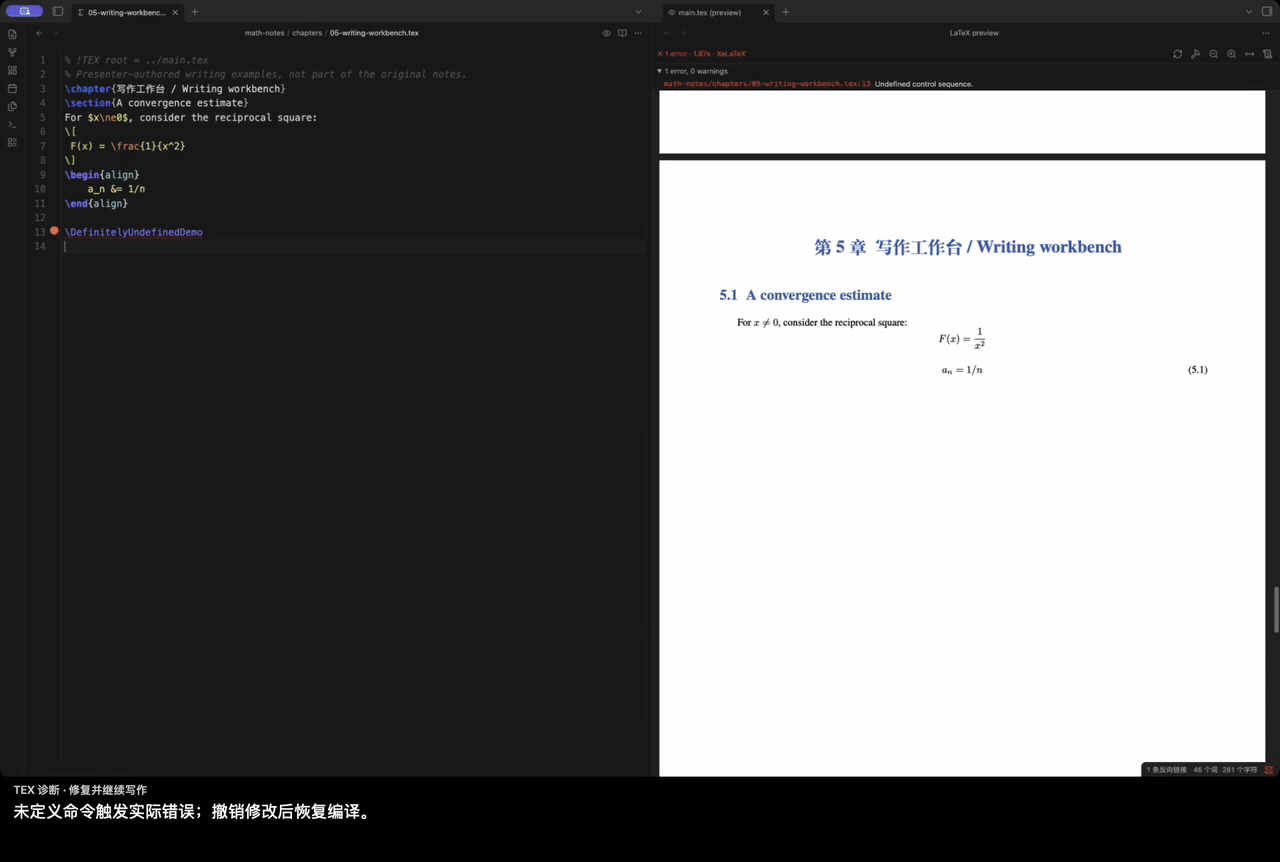This screenshot has width=1280, height=862.
Task: Click the \DefinitelyUndefinedDemo command text
Action: pos(134,232)
